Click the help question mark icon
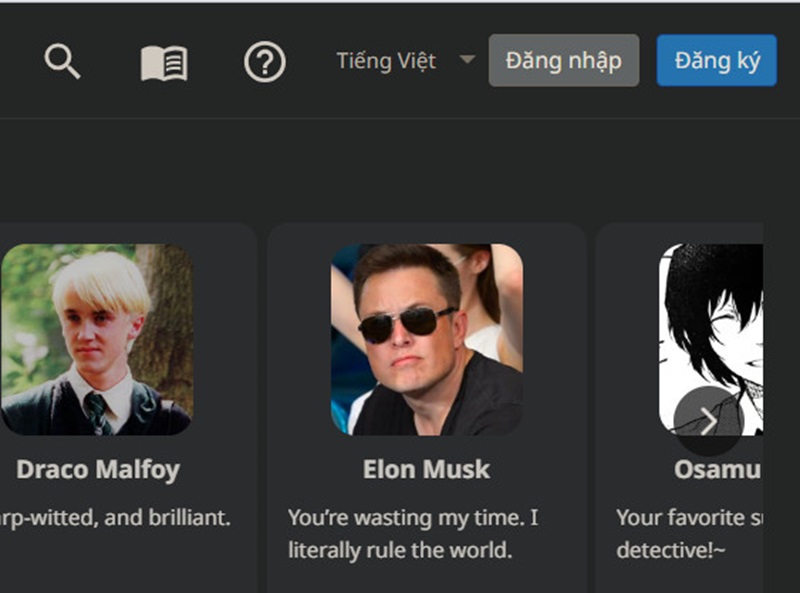This screenshot has width=800, height=593. [x=265, y=63]
